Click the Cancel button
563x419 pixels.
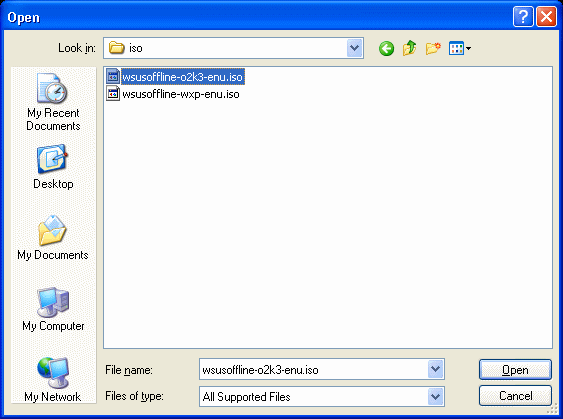pos(515,396)
